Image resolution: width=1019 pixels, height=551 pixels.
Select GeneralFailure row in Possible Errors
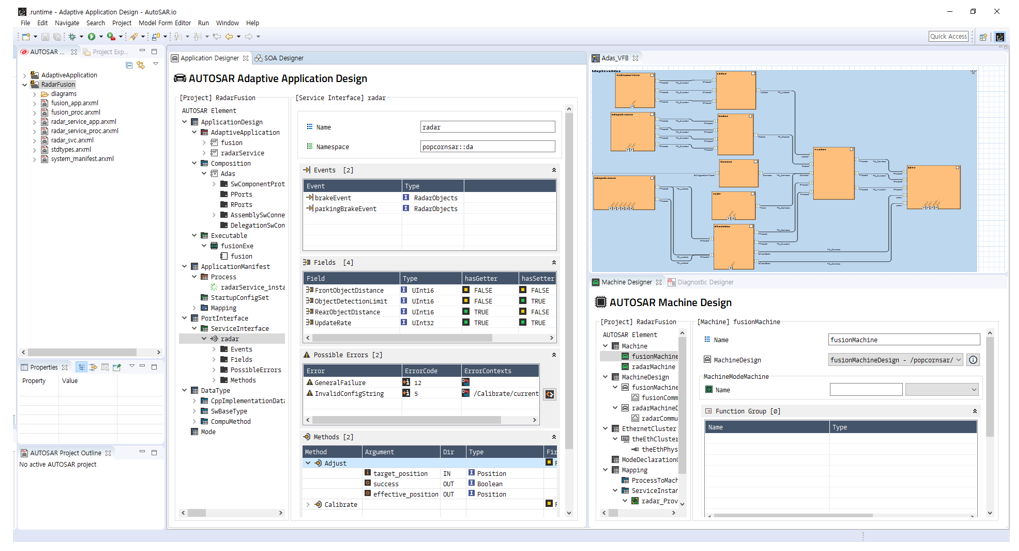pos(421,383)
